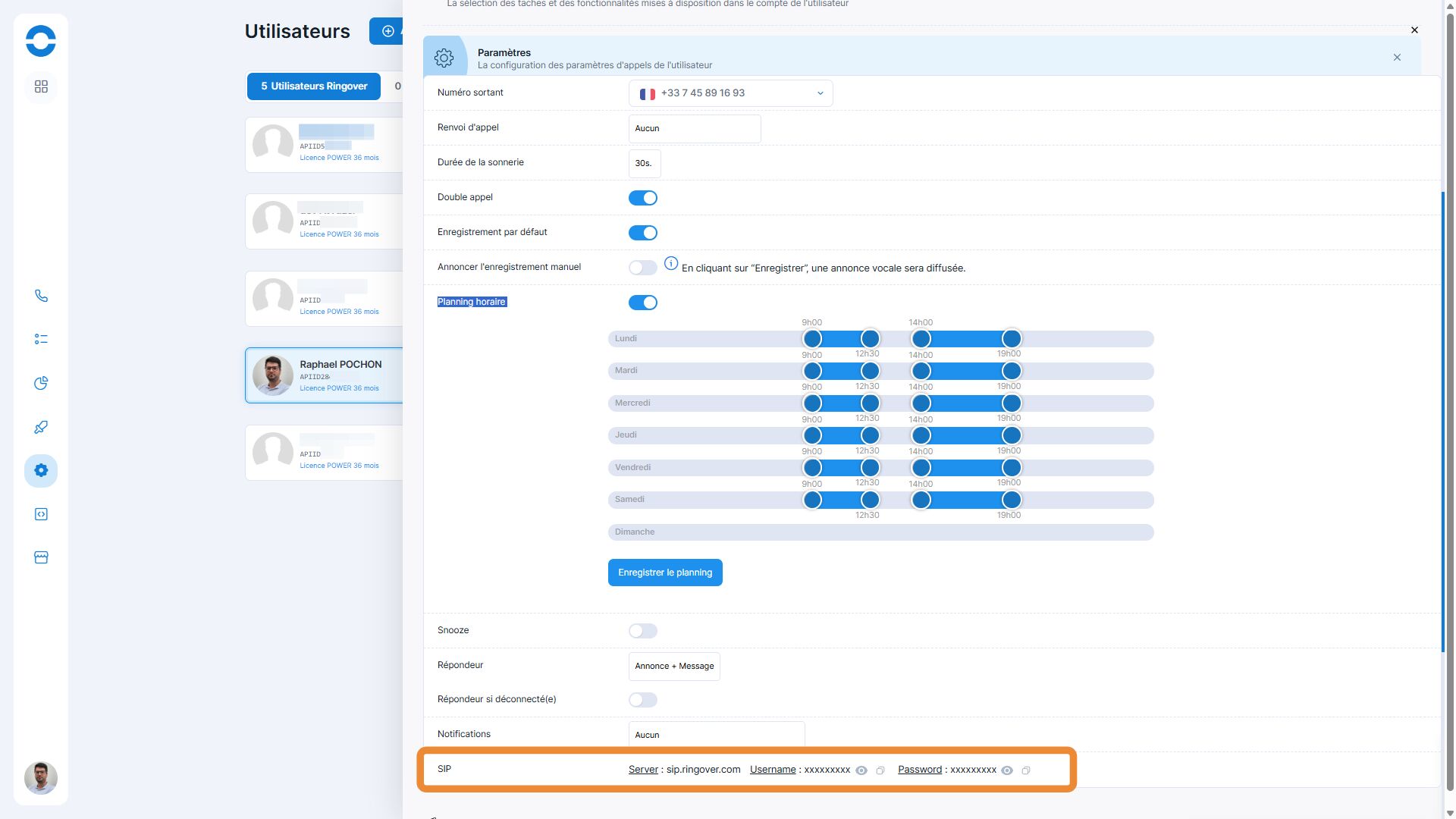Enable the Snooze toggle
The height and width of the screenshot is (819, 1456).
(x=642, y=631)
